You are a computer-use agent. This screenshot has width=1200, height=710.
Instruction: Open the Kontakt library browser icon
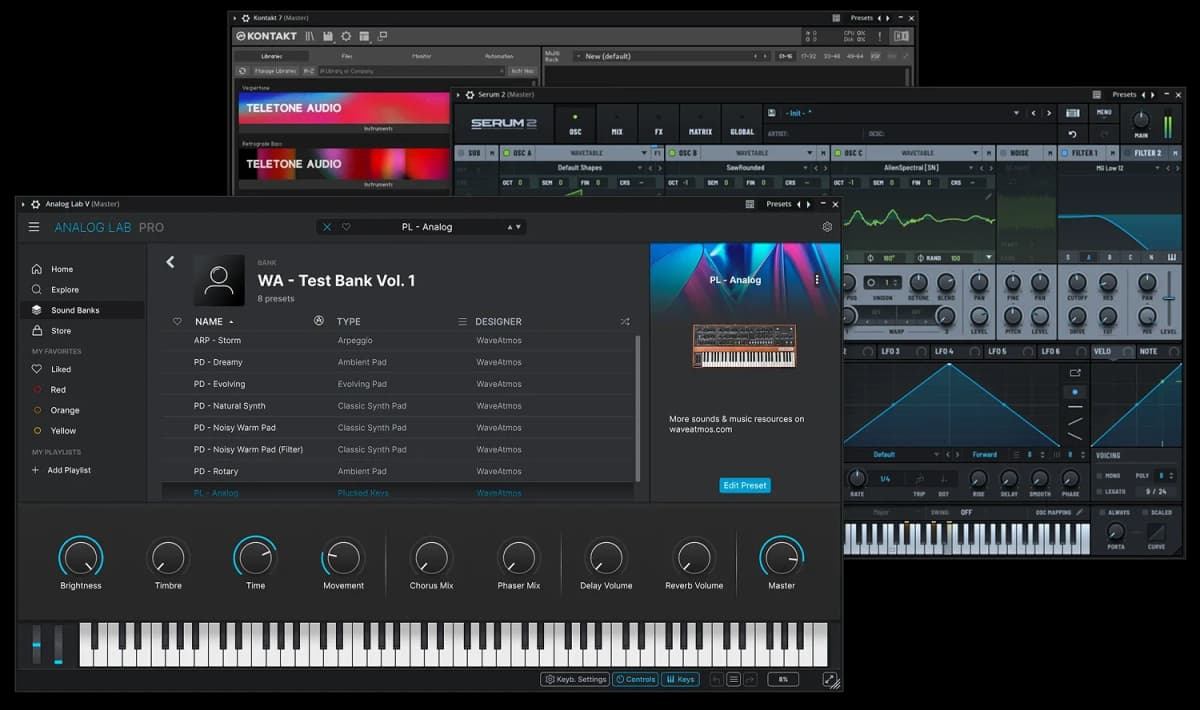click(310, 36)
